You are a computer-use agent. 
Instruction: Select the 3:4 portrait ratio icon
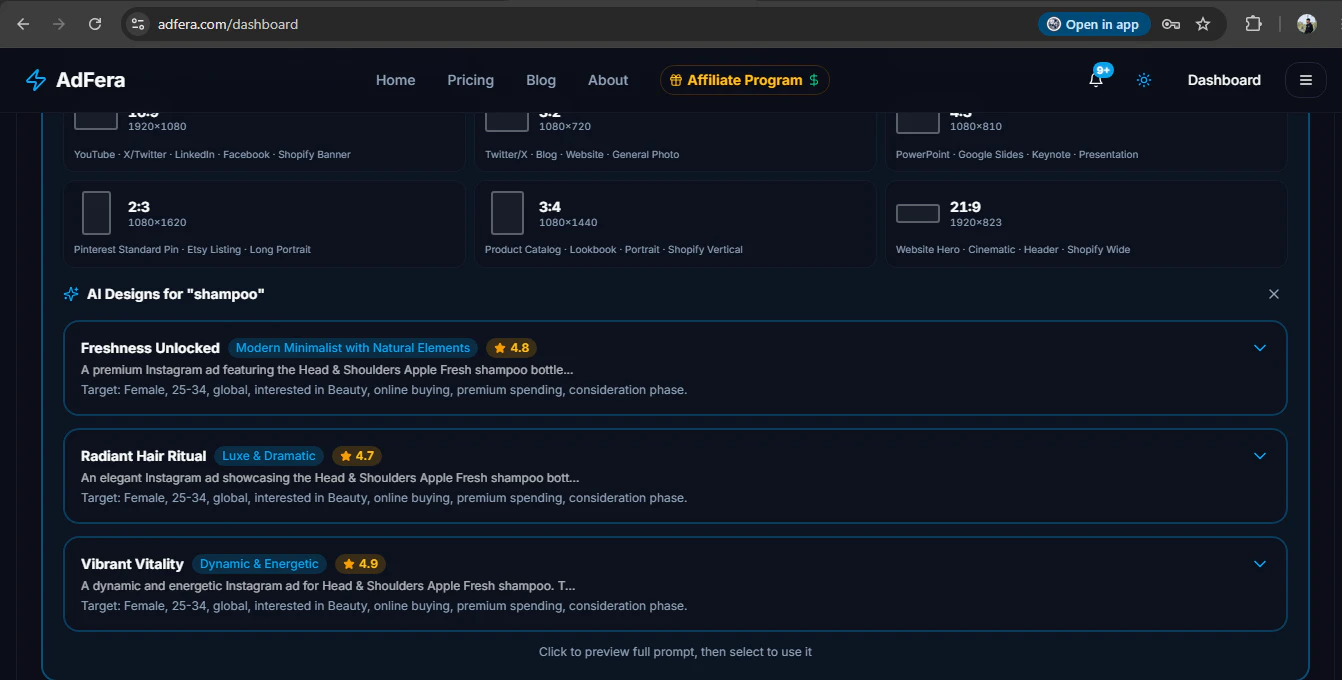[507, 213]
